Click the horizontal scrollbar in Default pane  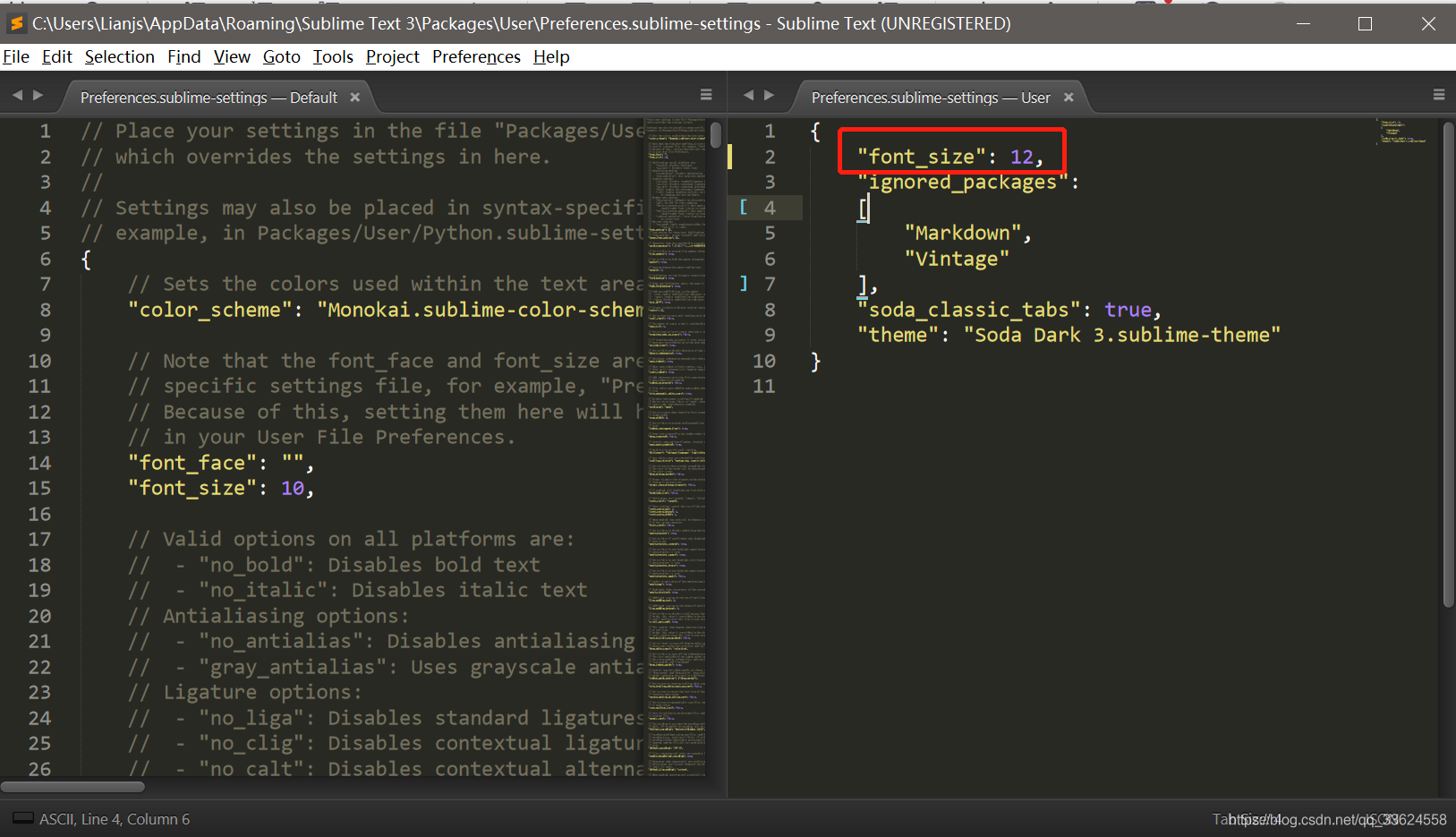coord(72,787)
